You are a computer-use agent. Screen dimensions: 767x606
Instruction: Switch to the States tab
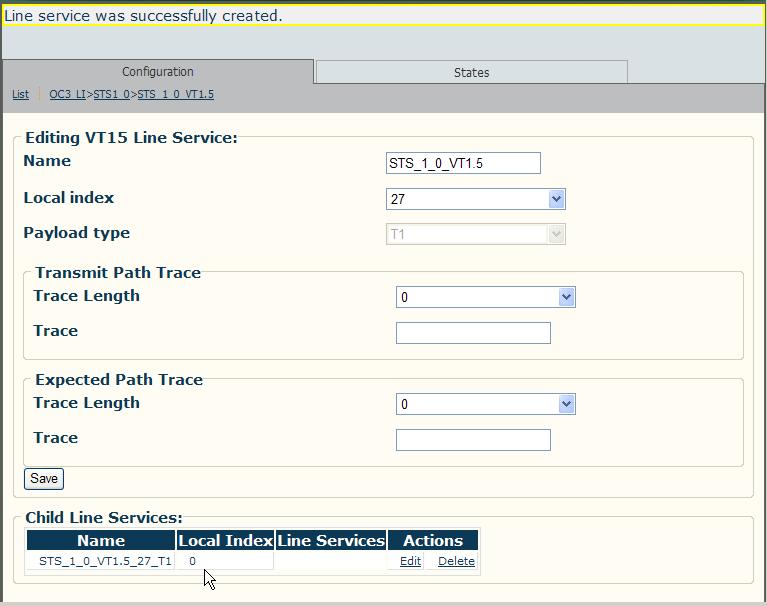point(472,72)
